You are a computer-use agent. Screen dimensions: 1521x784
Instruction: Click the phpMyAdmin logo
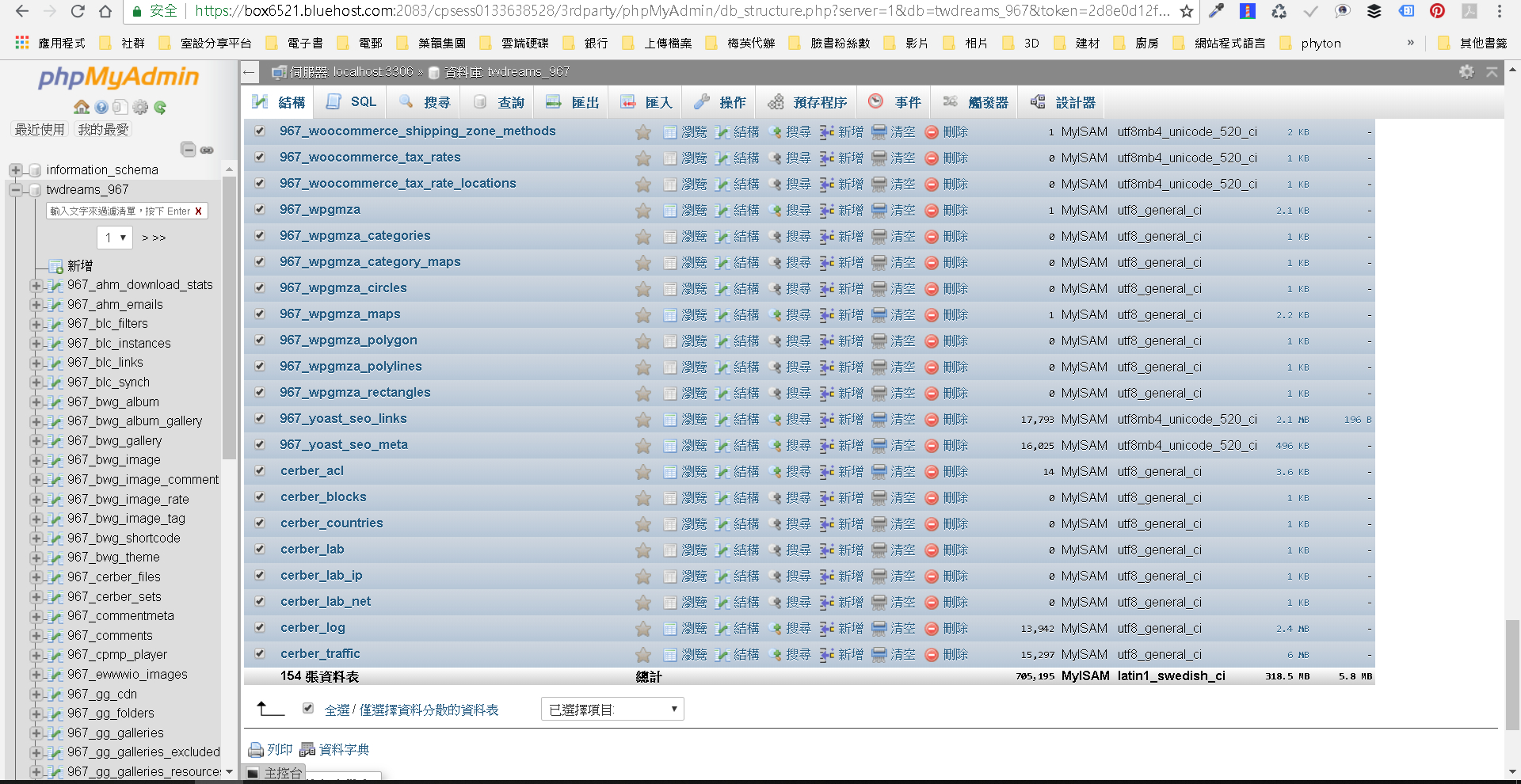[x=119, y=77]
